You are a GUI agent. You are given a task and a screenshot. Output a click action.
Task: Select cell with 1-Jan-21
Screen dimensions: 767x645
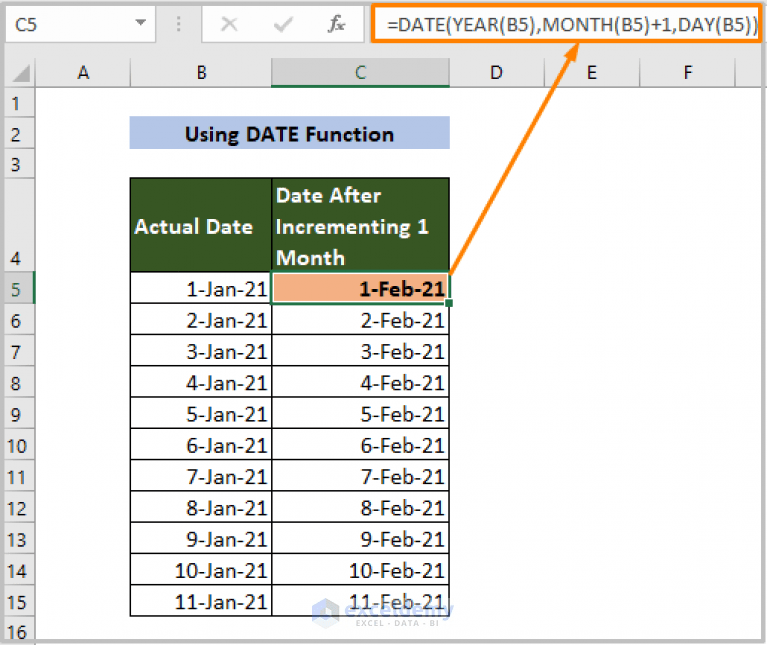point(201,288)
